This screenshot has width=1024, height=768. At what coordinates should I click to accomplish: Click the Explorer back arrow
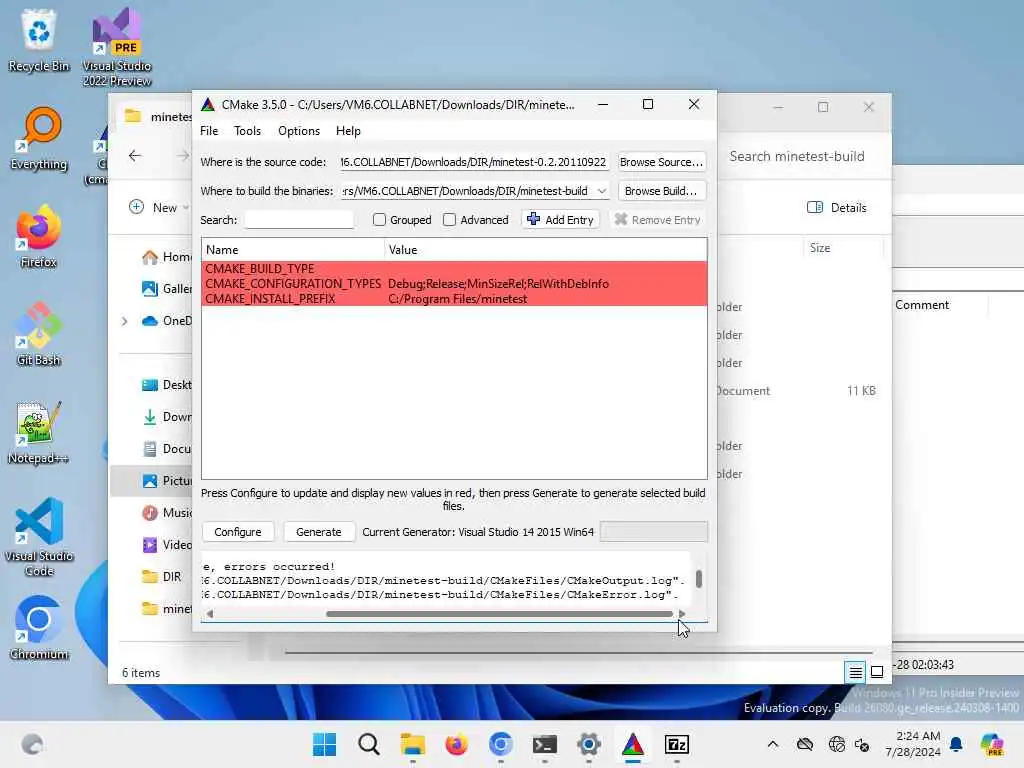tap(135, 155)
